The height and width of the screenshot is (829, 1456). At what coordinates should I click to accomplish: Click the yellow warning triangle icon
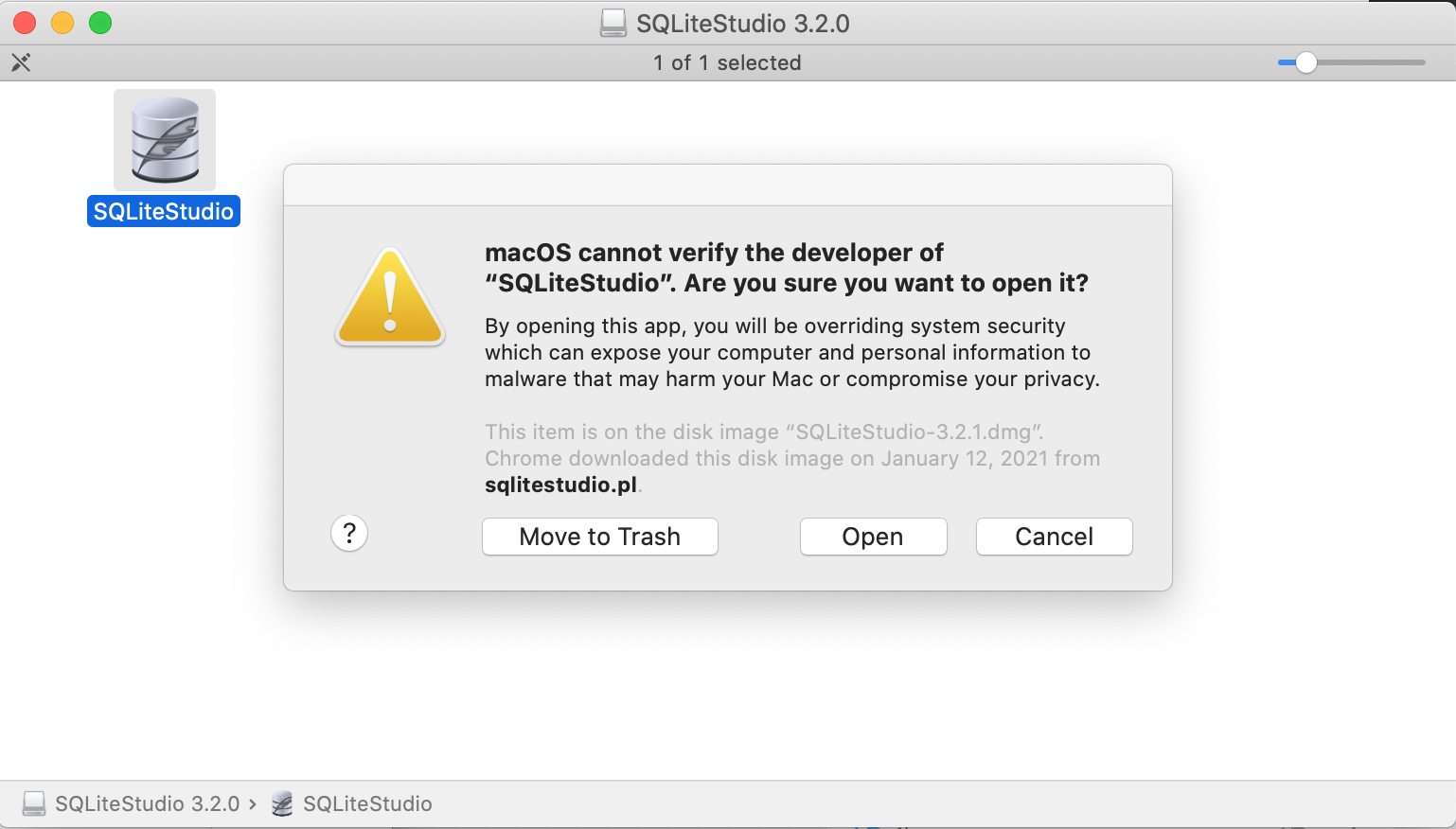click(x=390, y=297)
